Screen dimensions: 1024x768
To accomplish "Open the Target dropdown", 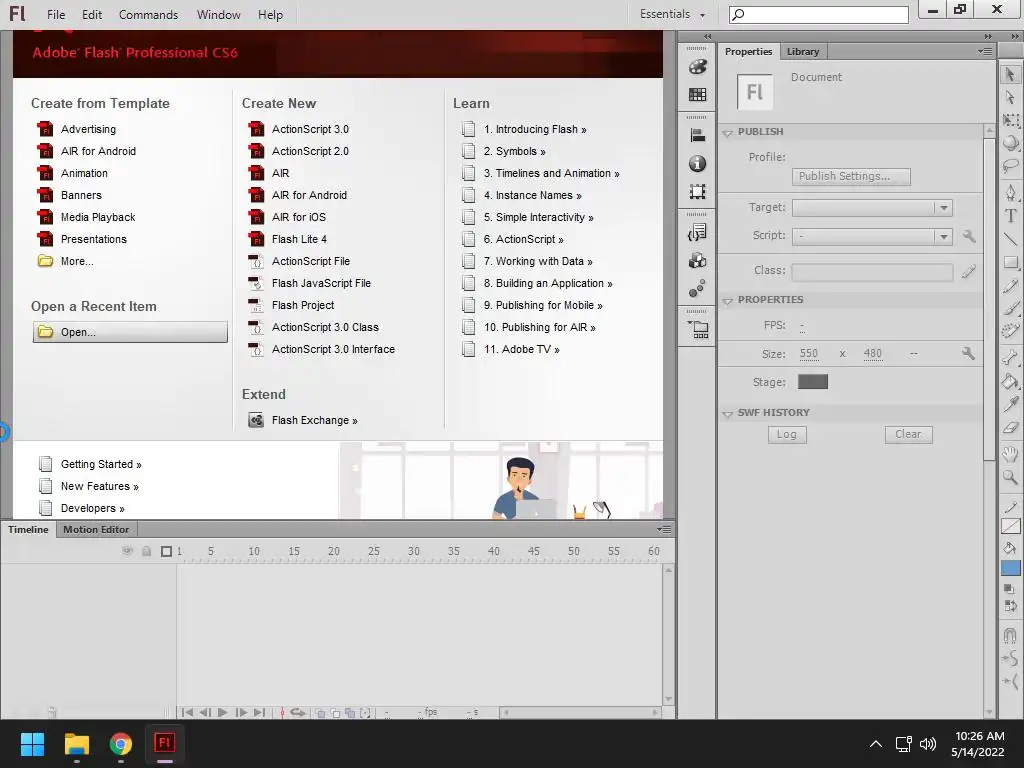I will click(943, 208).
